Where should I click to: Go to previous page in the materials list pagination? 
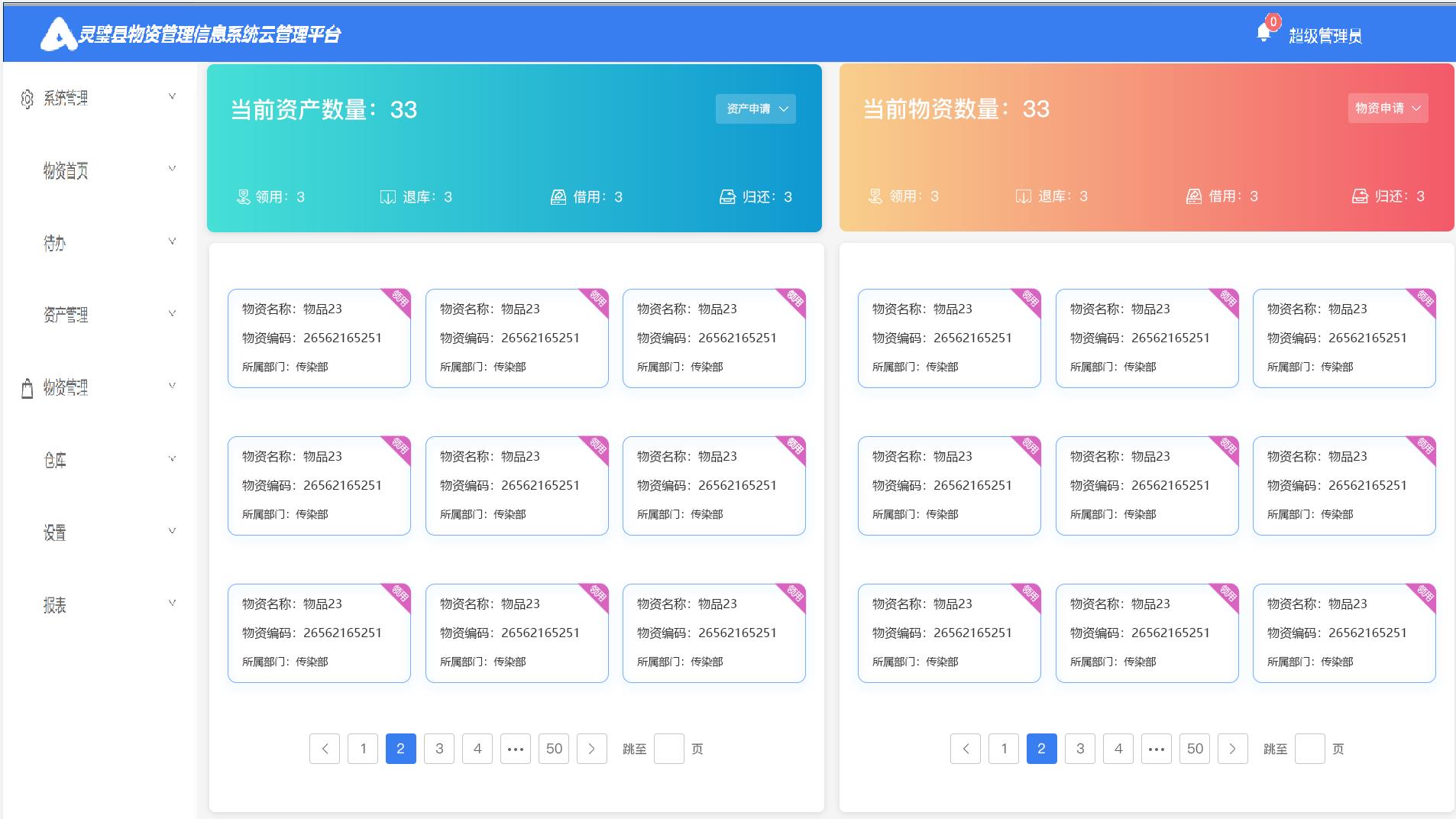(x=966, y=749)
